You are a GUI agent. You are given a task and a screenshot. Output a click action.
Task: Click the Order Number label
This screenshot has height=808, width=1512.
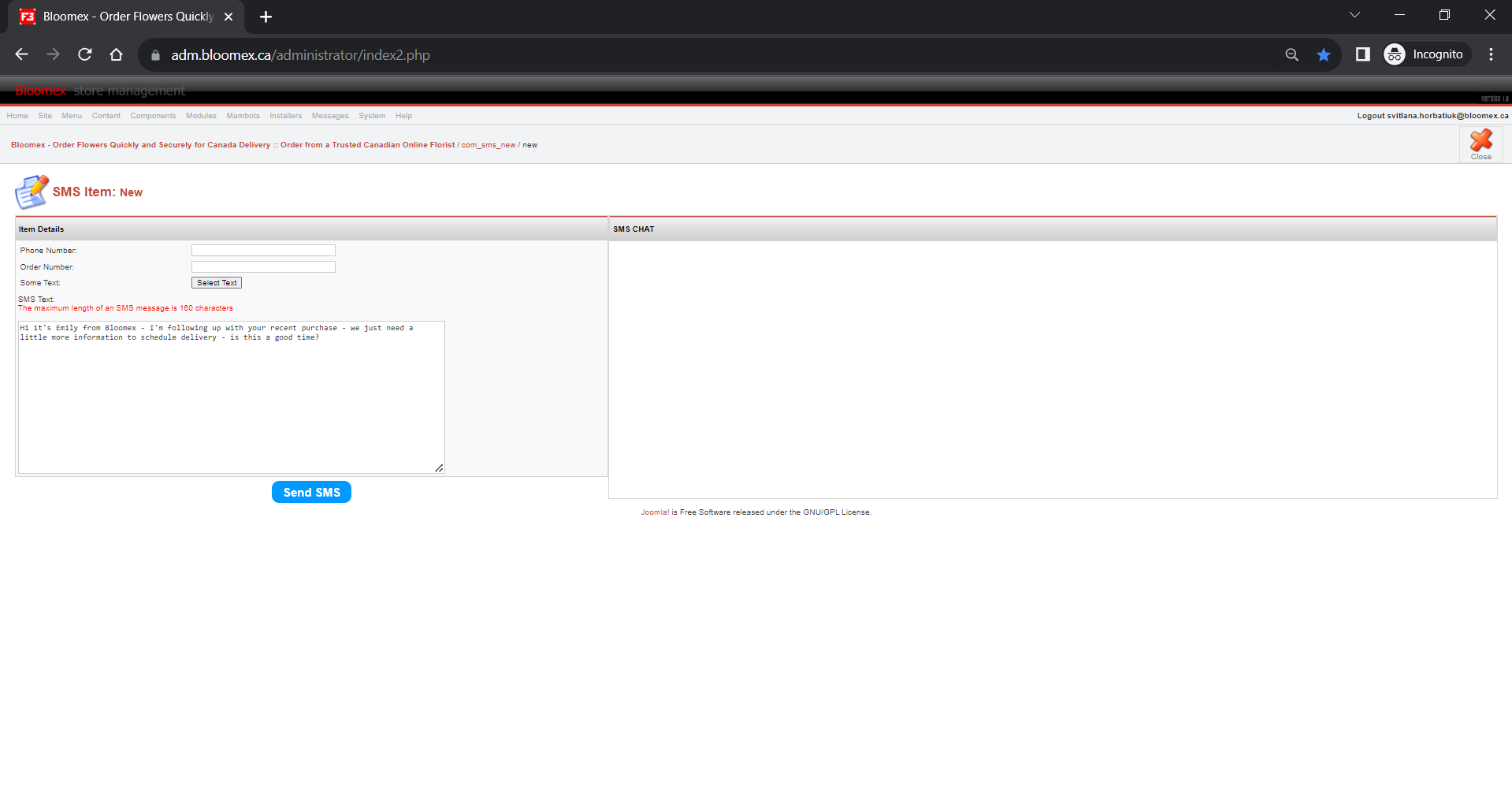pyautogui.click(x=47, y=267)
